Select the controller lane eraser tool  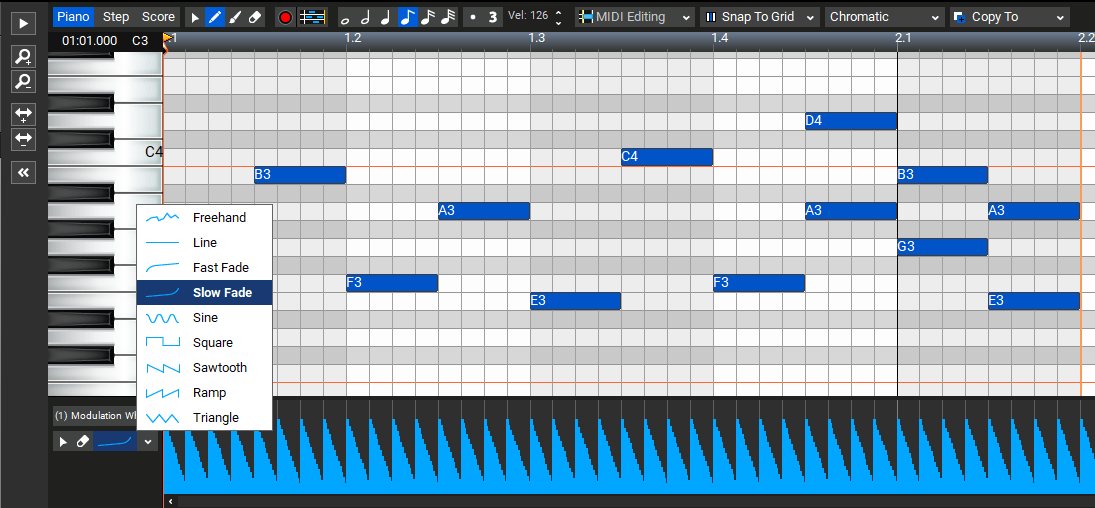82,442
